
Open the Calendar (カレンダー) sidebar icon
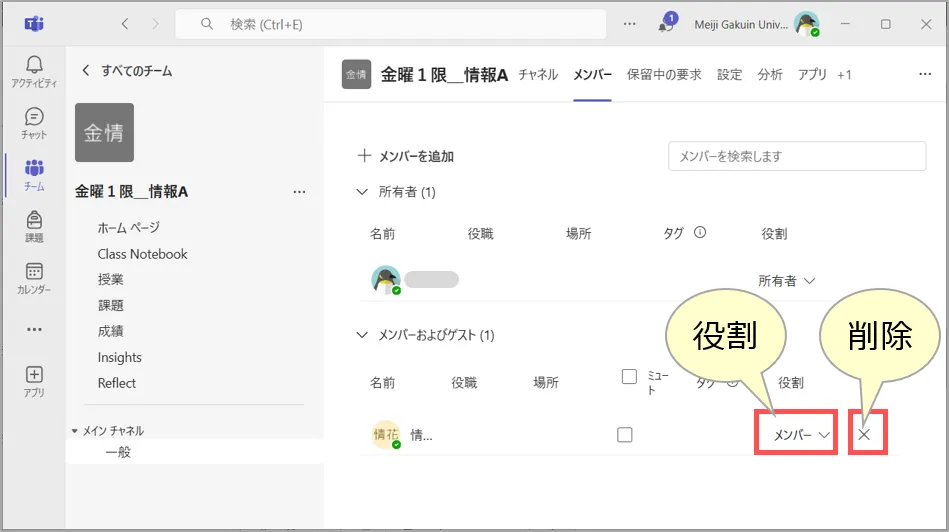pyautogui.click(x=34, y=277)
